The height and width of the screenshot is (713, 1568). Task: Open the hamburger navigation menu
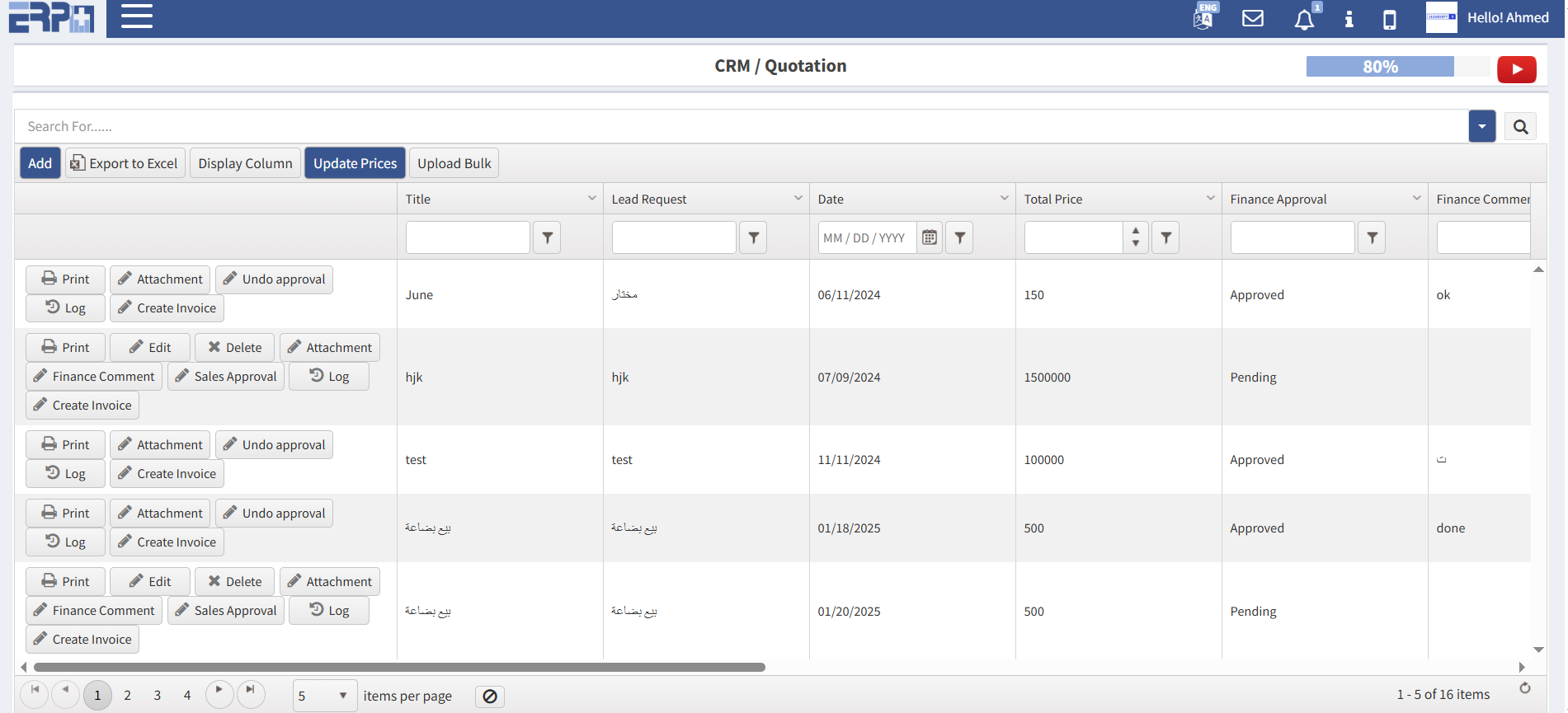[137, 16]
